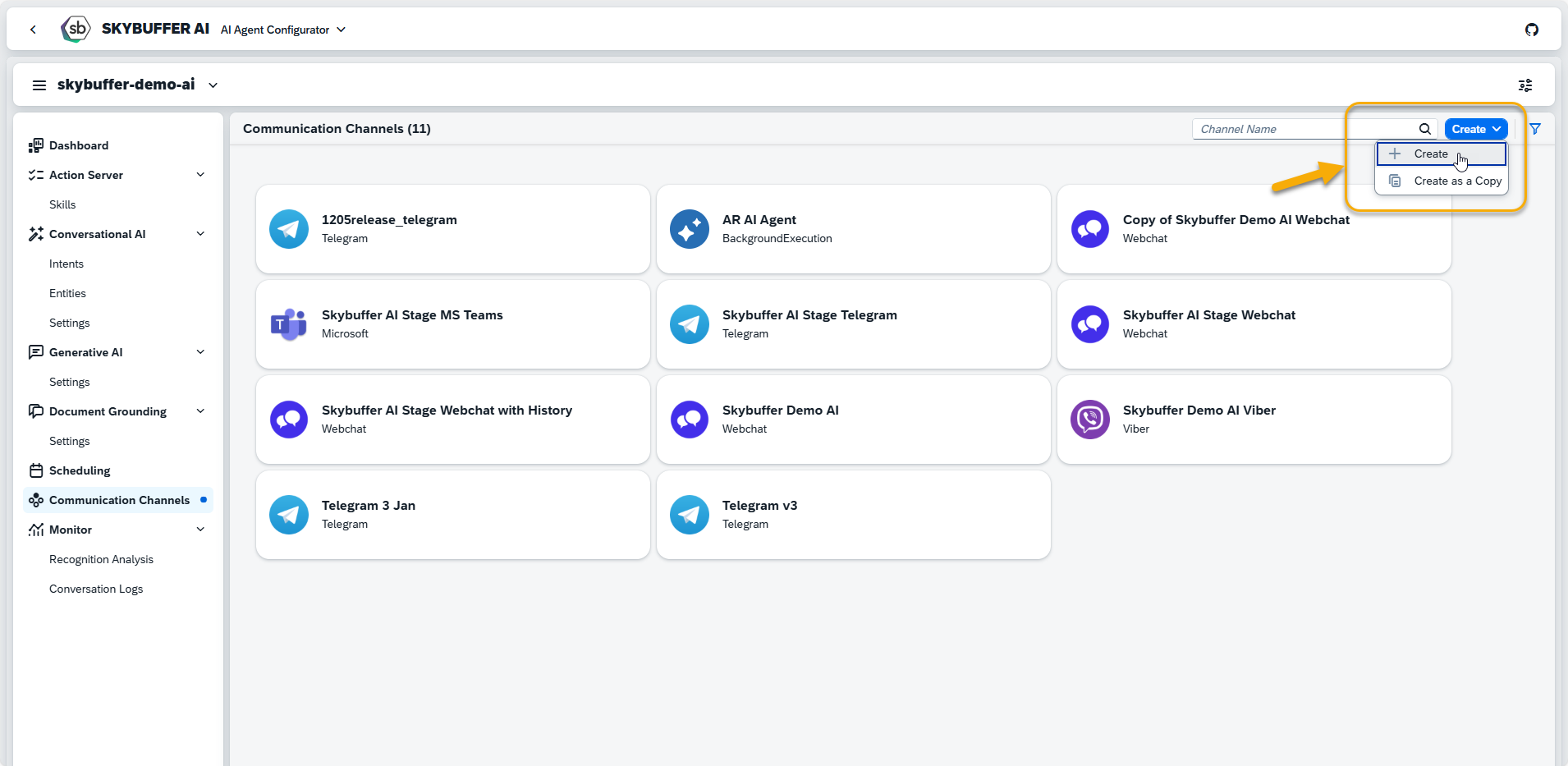Image resolution: width=1568 pixels, height=766 pixels.
Task: Open Settings under Conversational AI
Action: click(x=70, y=323)
